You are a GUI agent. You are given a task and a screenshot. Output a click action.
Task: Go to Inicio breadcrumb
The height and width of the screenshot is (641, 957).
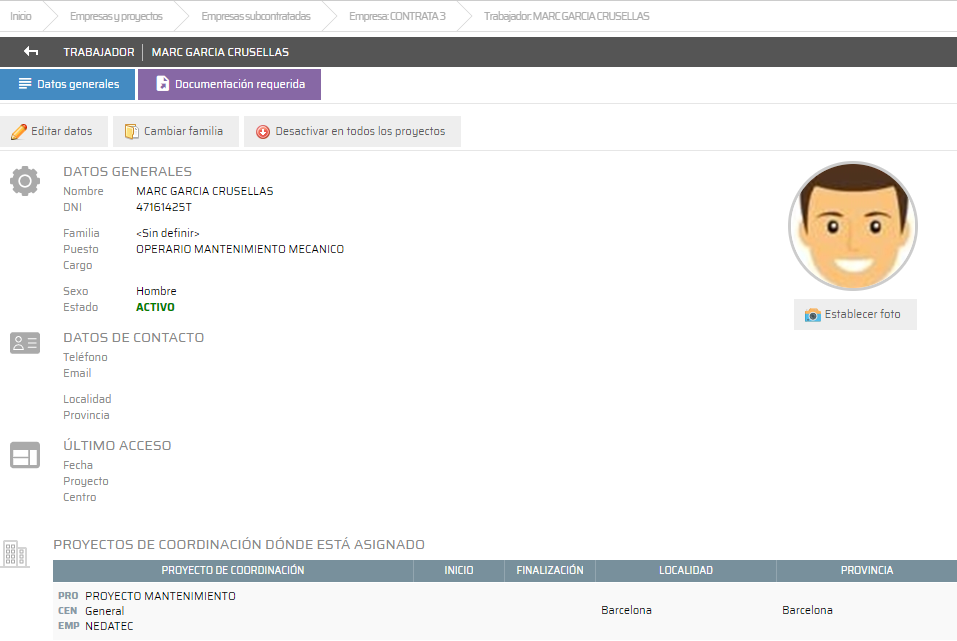point(21,16)
